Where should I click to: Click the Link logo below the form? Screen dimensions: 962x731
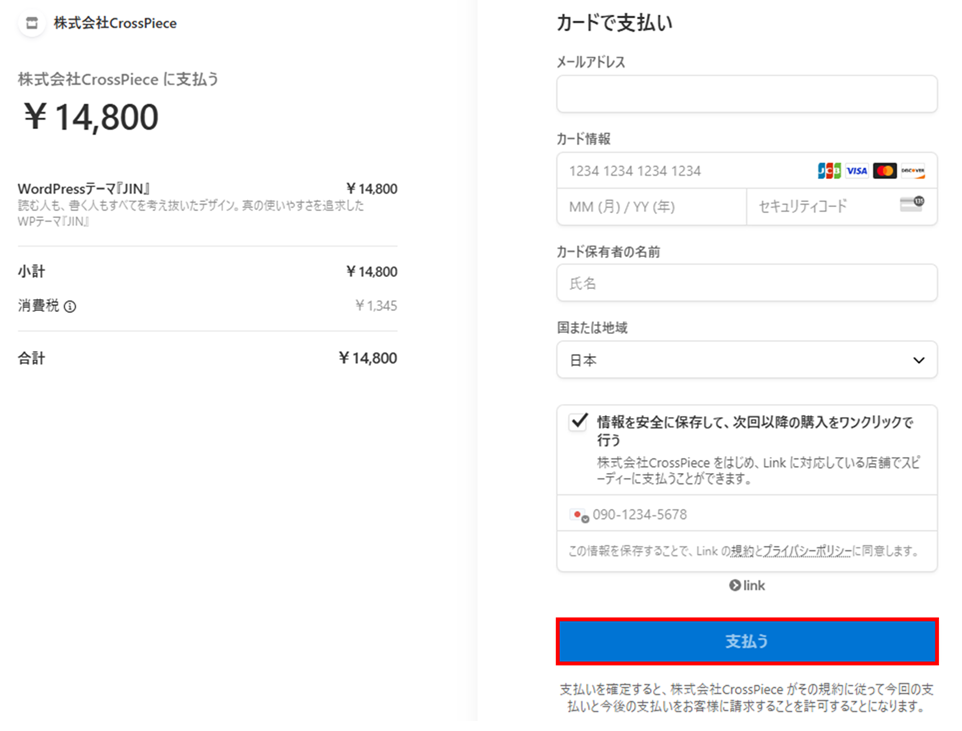click(x=747, y=585)
